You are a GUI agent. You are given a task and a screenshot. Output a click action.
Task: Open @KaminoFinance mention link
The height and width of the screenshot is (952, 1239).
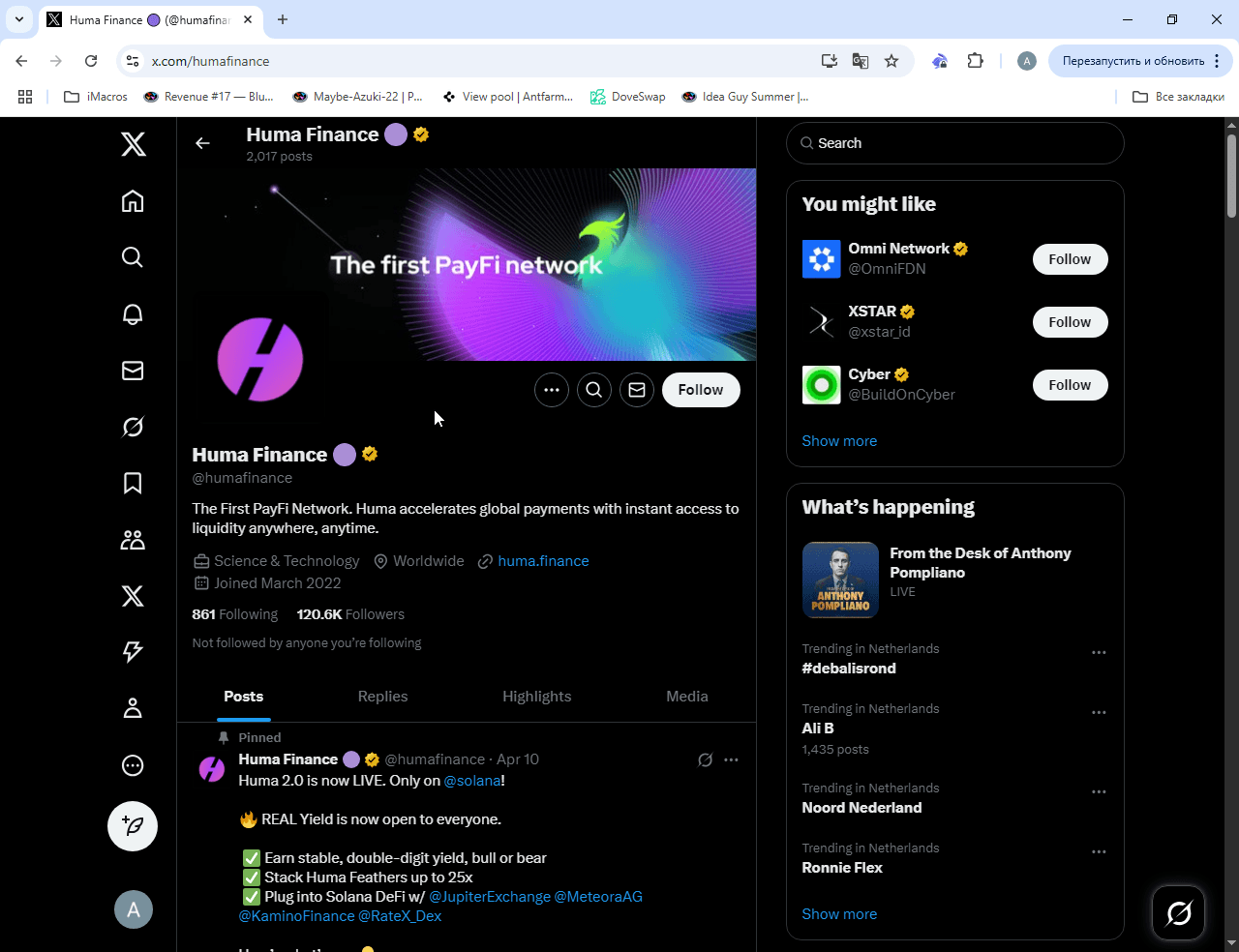click(296, 916)
